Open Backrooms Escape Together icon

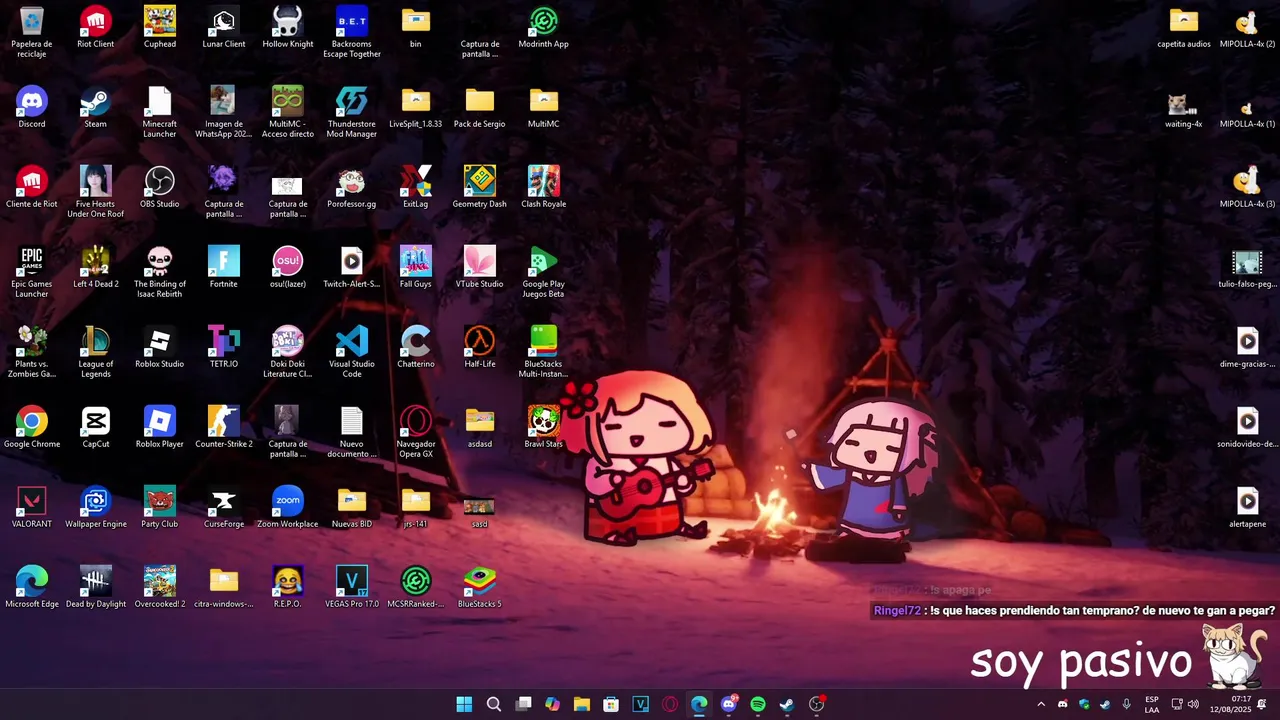pos(352,32)
